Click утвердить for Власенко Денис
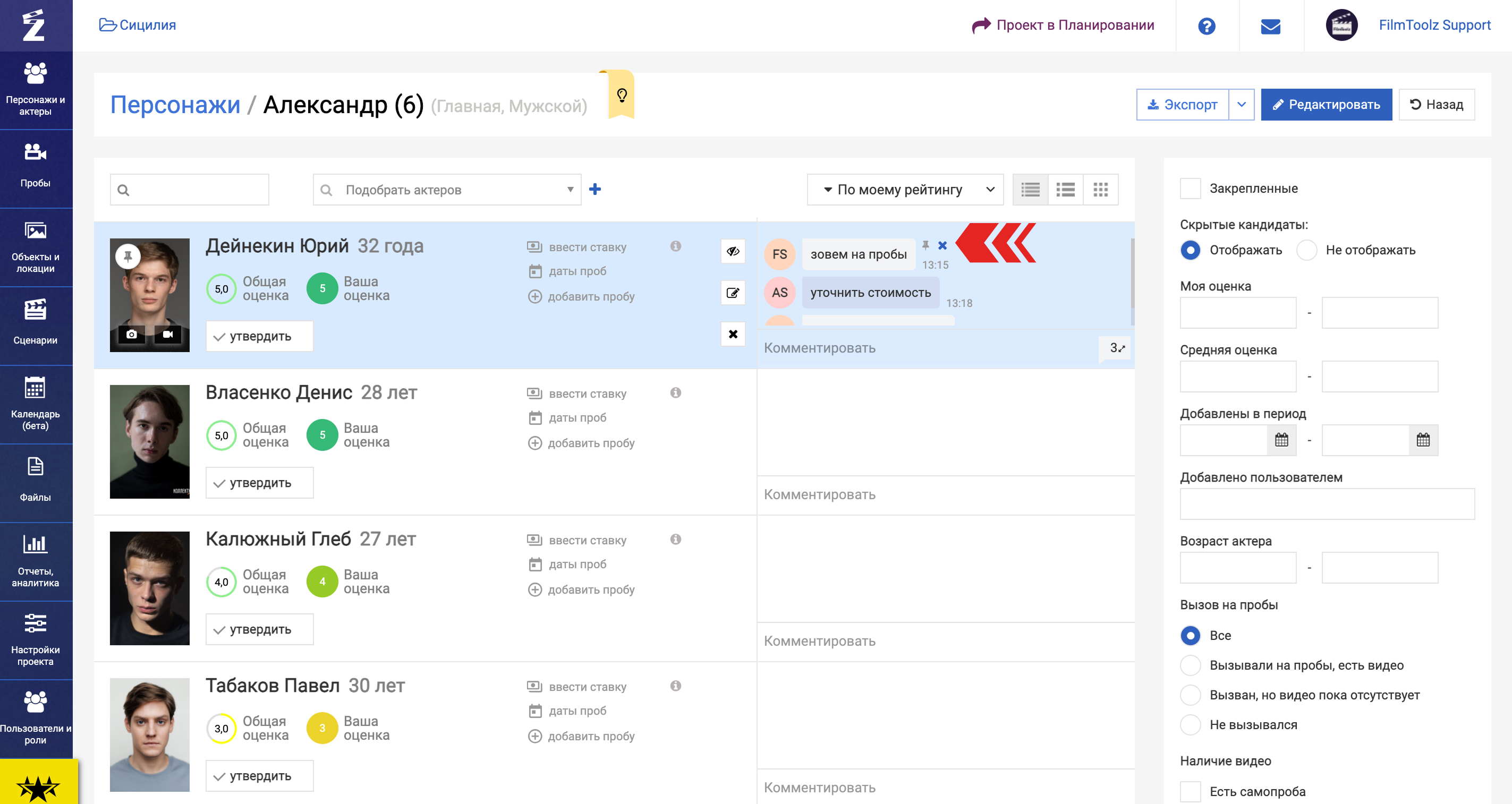This screenshot has width=1512, height=804. click(x=259, y=483)
